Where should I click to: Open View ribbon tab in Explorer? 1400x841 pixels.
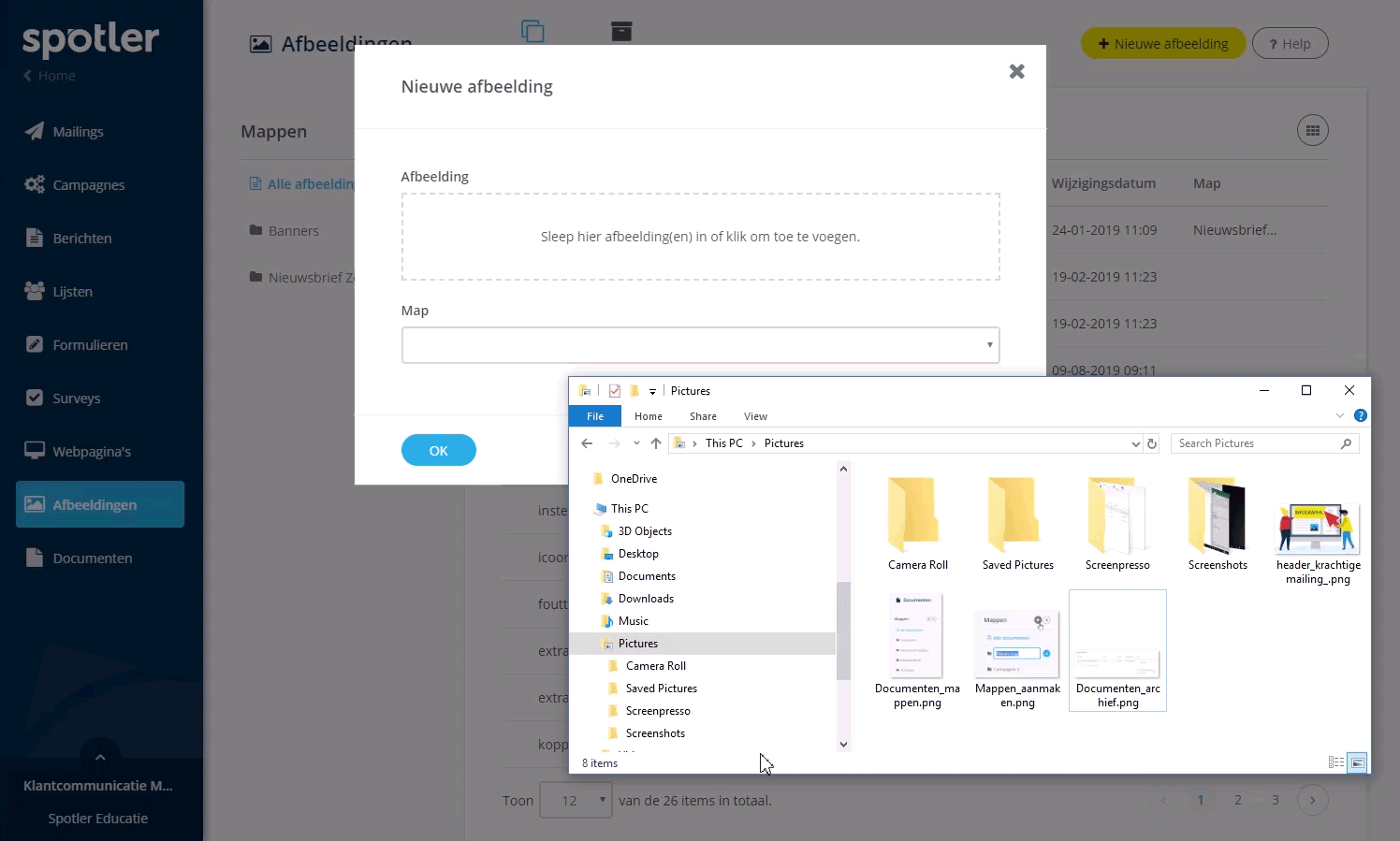coord(755,416)
